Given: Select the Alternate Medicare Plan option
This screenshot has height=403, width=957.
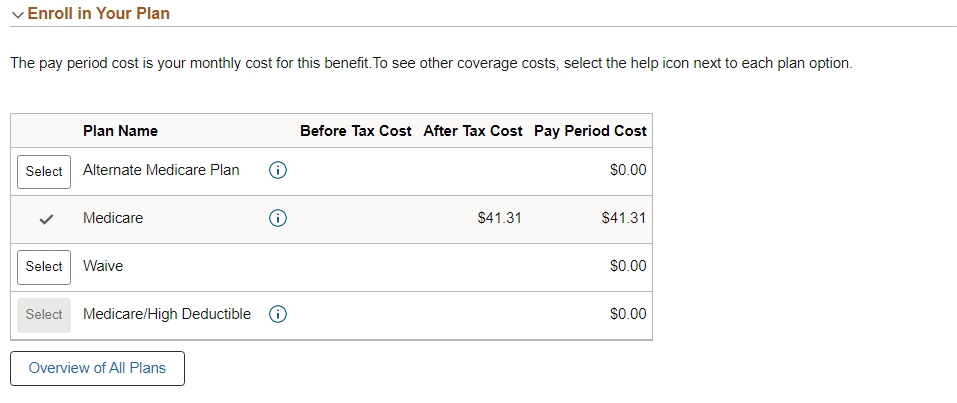Looking at the screenshot, I should click(44, 171).
